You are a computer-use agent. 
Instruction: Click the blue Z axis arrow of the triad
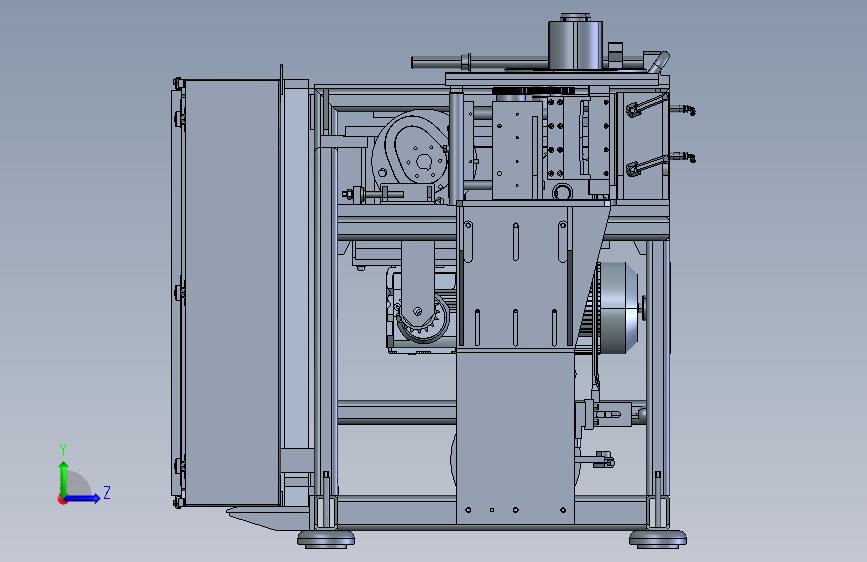83,498
